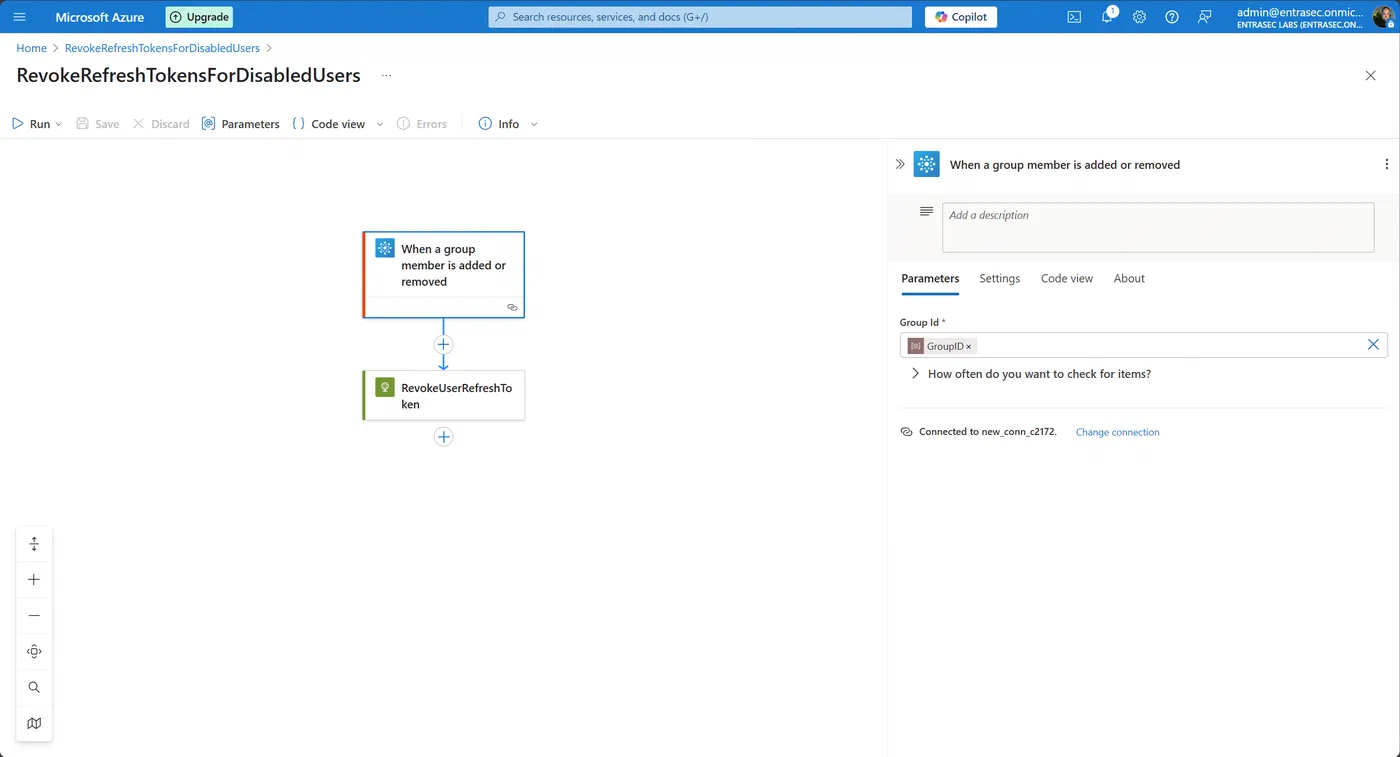Image resolution: width=1400 pixels, height=757 pixels.
Task: Toggle the canvas minimap
Action: pyautogui.click(x=34, y=724)
